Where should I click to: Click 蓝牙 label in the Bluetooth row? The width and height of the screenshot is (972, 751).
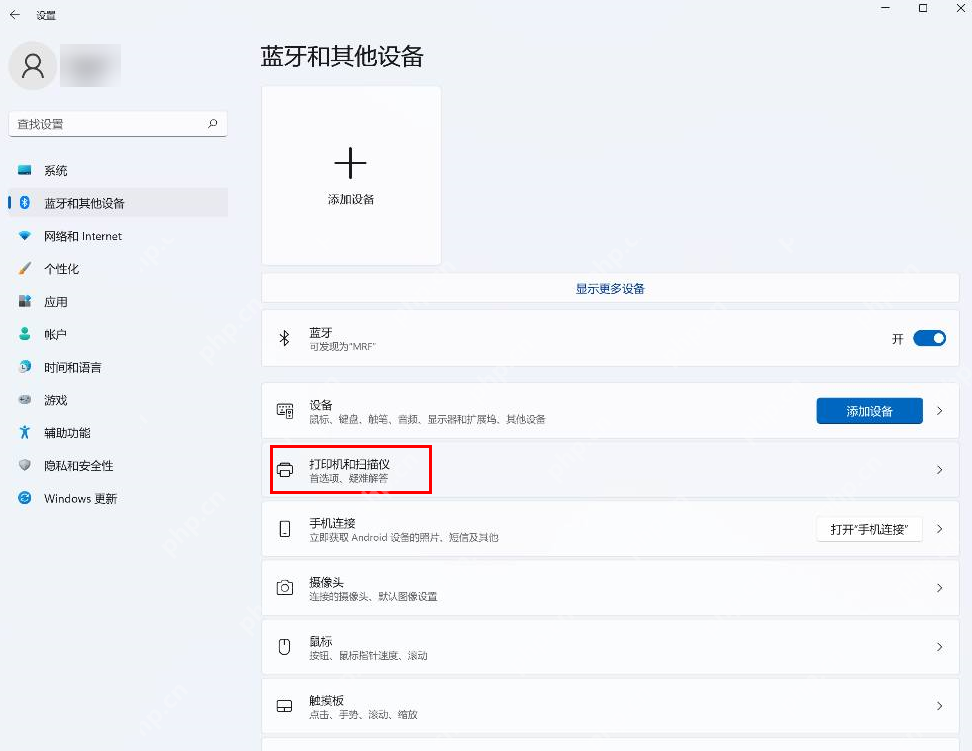(320, 332)
